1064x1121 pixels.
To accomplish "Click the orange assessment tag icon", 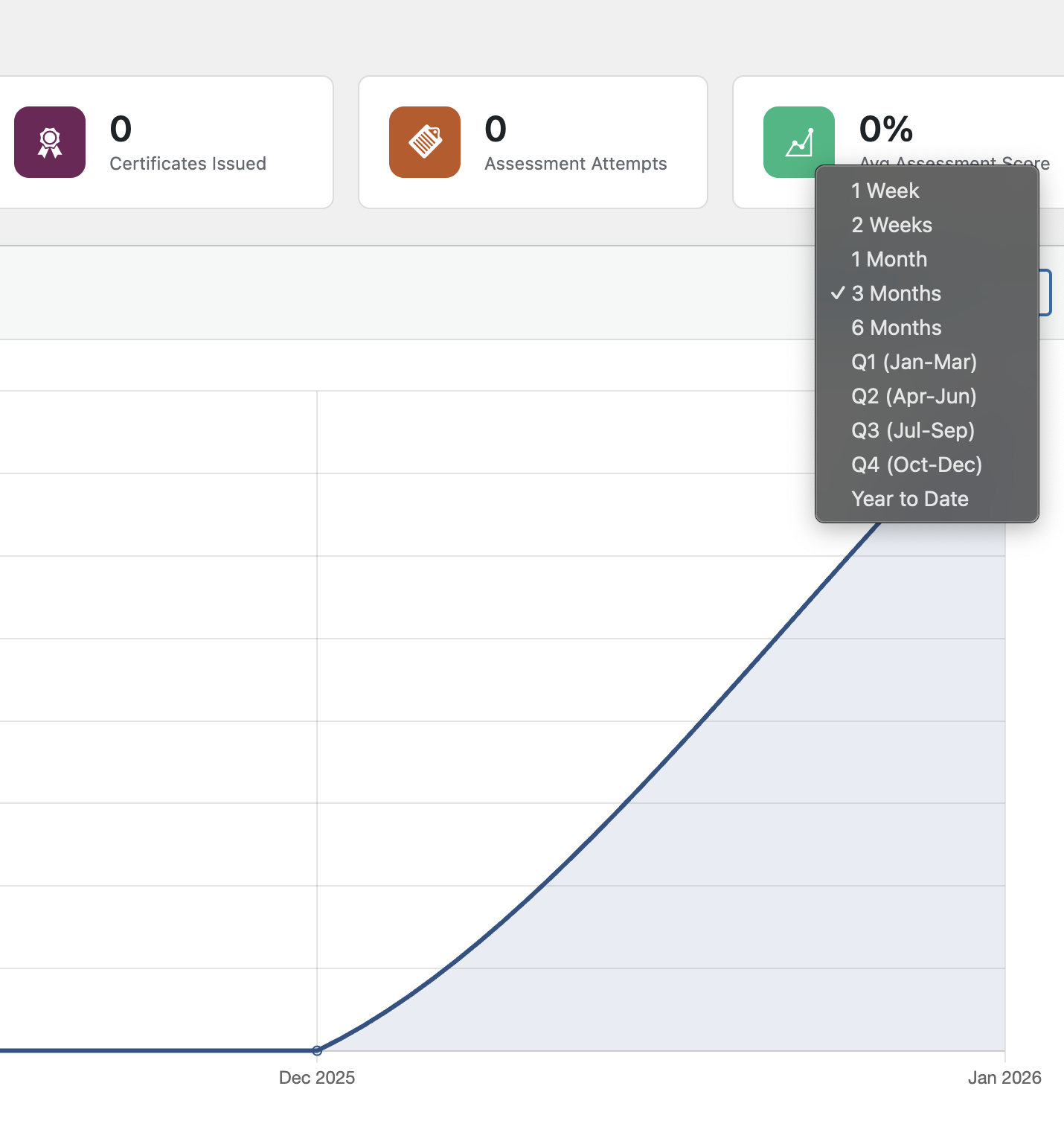I will [x=425, y=142].
